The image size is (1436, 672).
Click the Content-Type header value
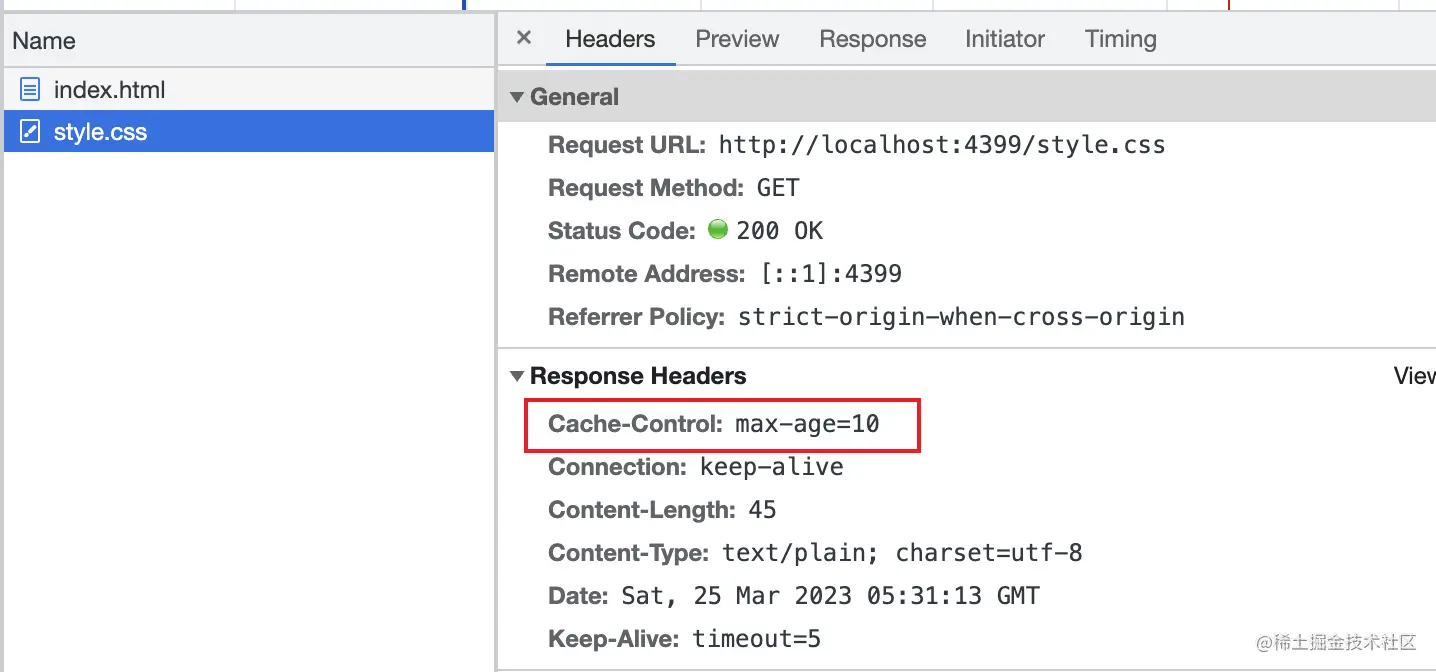tap(902, 553)
